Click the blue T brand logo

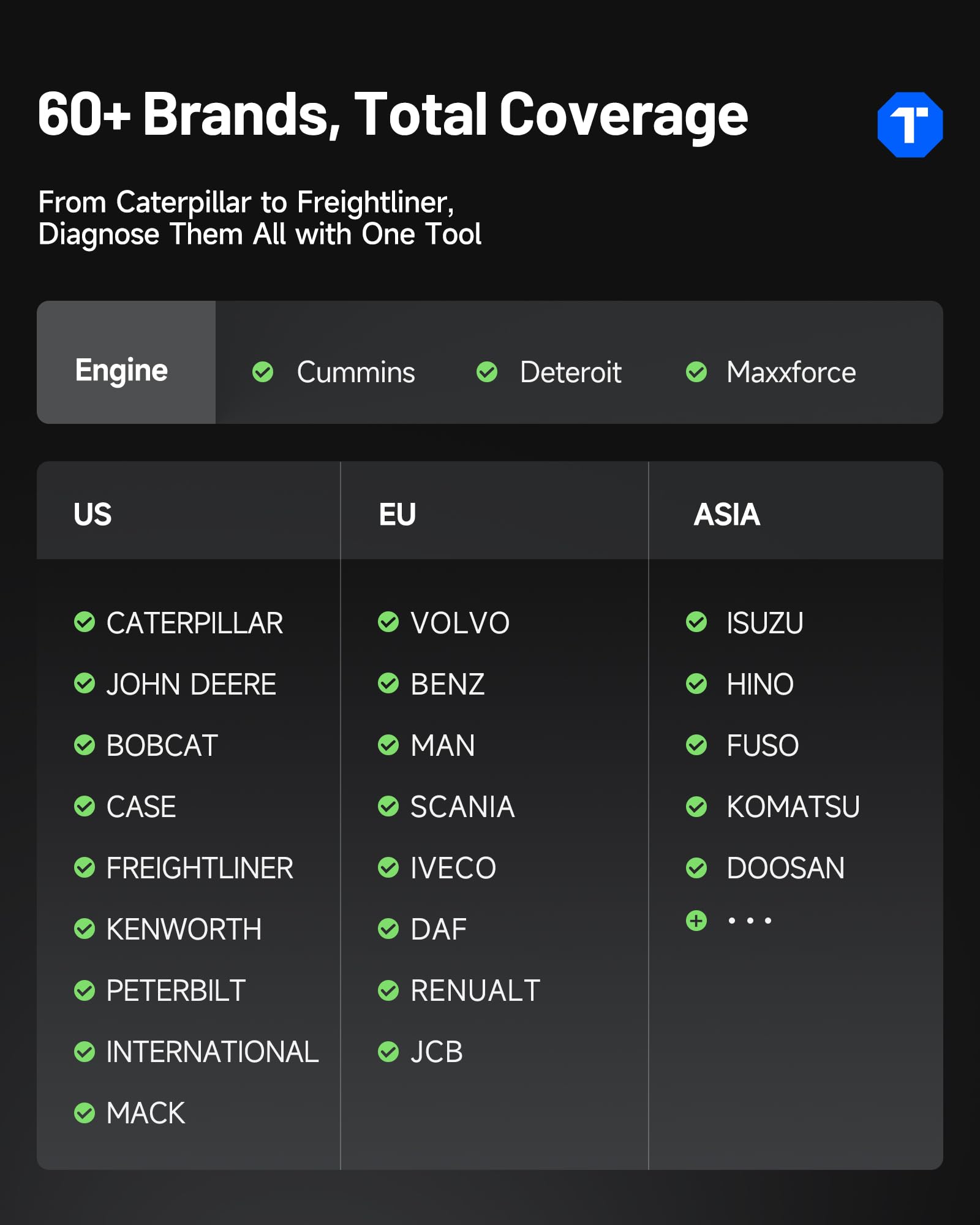pos(910,125)
